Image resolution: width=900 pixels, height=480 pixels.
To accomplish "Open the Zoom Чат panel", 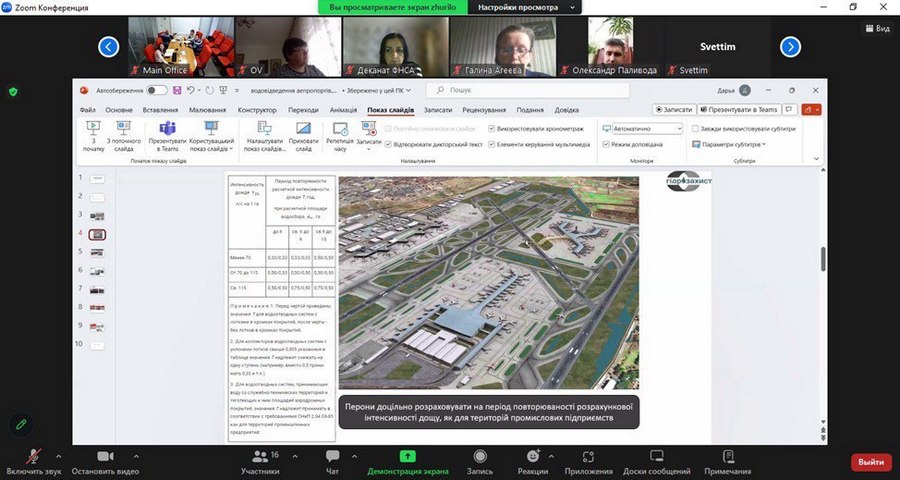I will (332, 457).
